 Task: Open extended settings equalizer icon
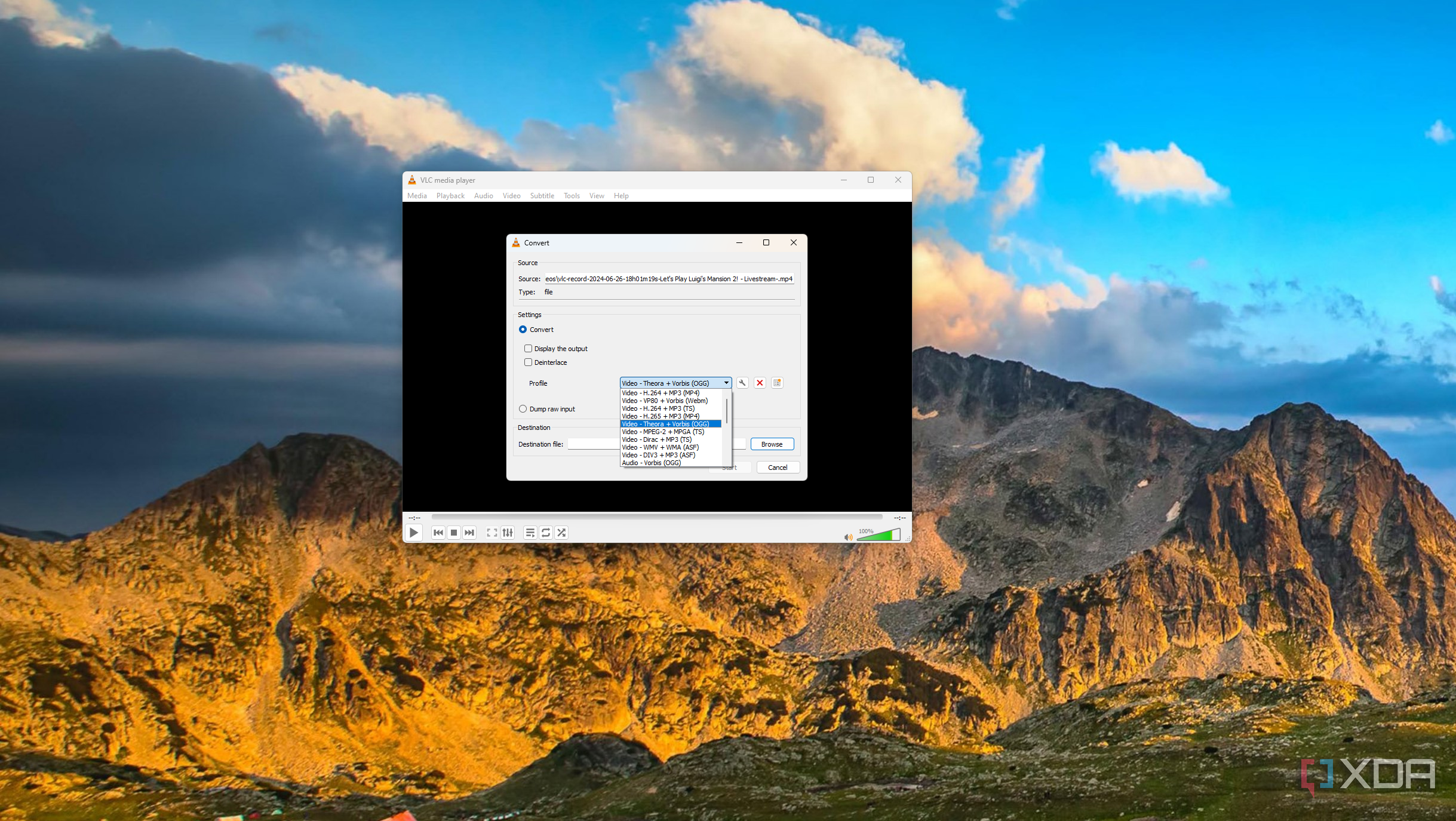508,533
